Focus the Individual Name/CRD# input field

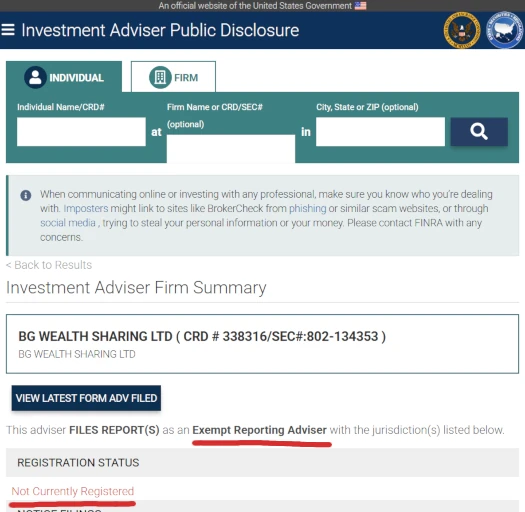pyautogui.click(x=81, y=132)
